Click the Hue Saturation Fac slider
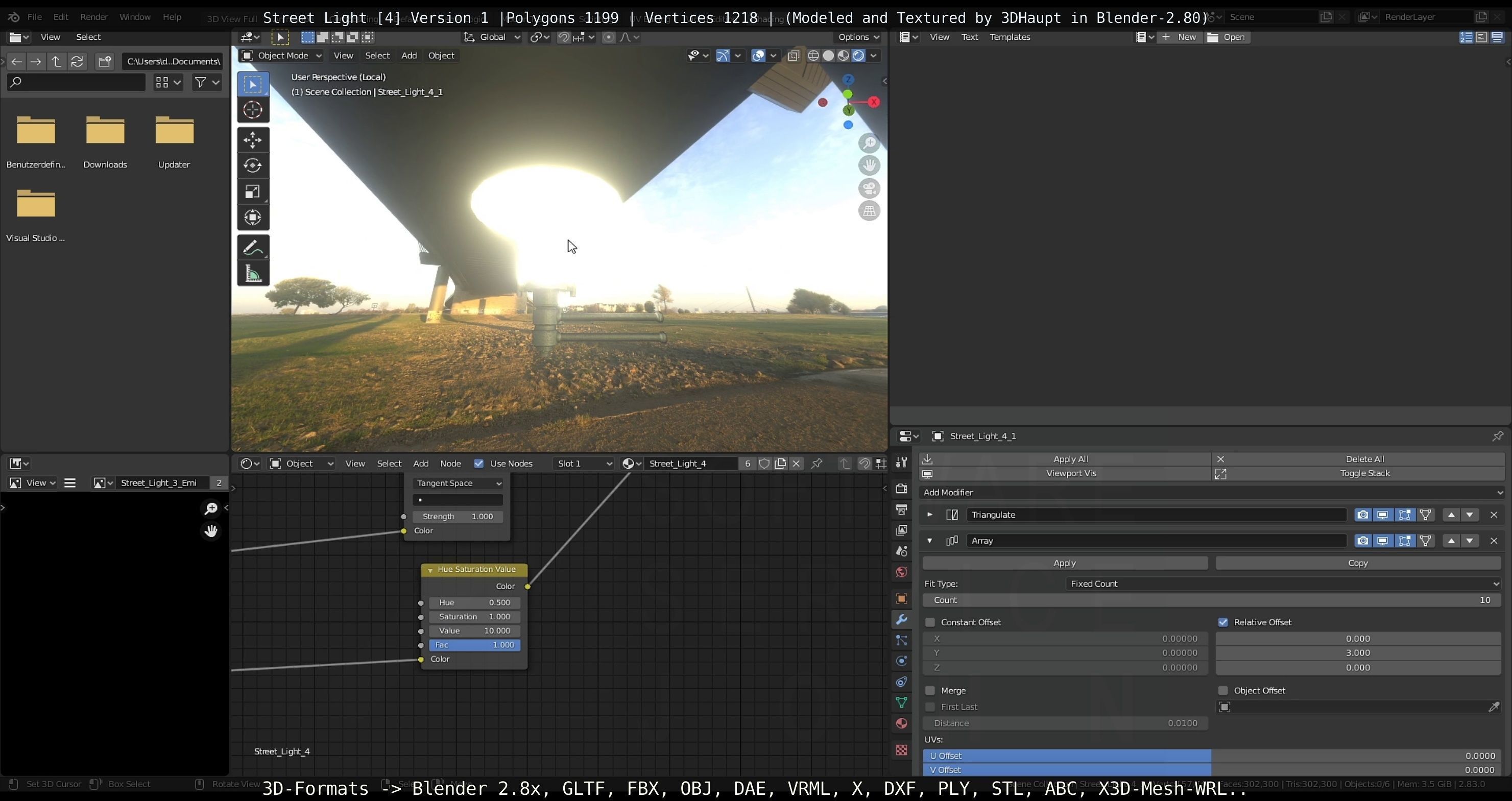The width and height of the screenshot is (1512, 801). click(474, 645)
